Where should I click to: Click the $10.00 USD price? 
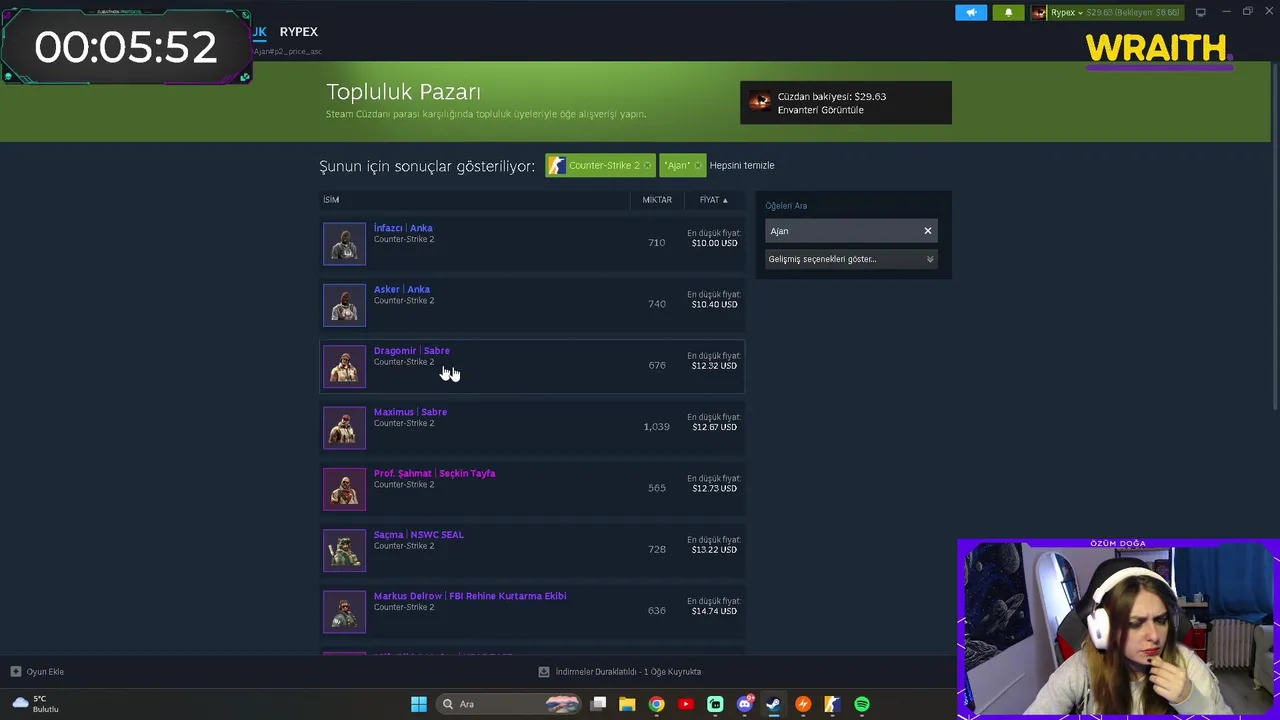coord(714,243)
